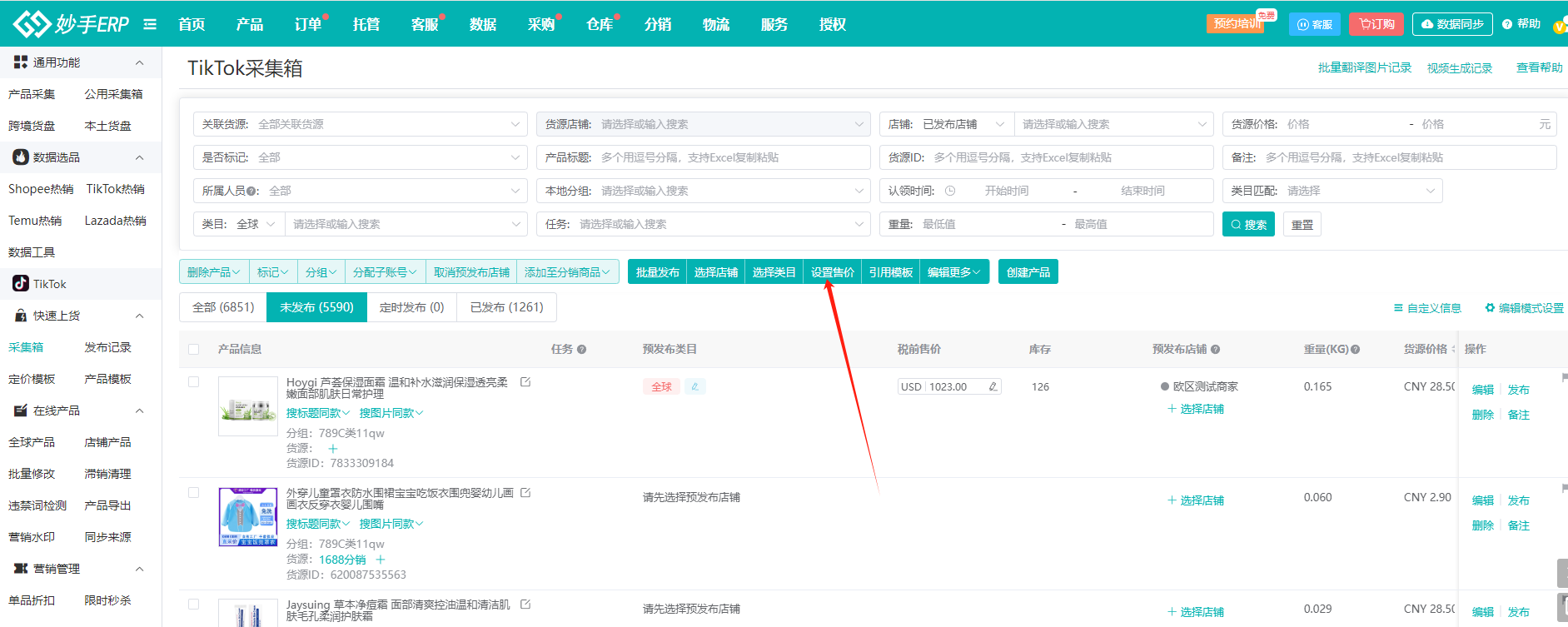This screenshot has width=1568, height=627.
Task: Click flag icon on 外穿儿童罩衣 product row
Action: [x=1565, y=489]
